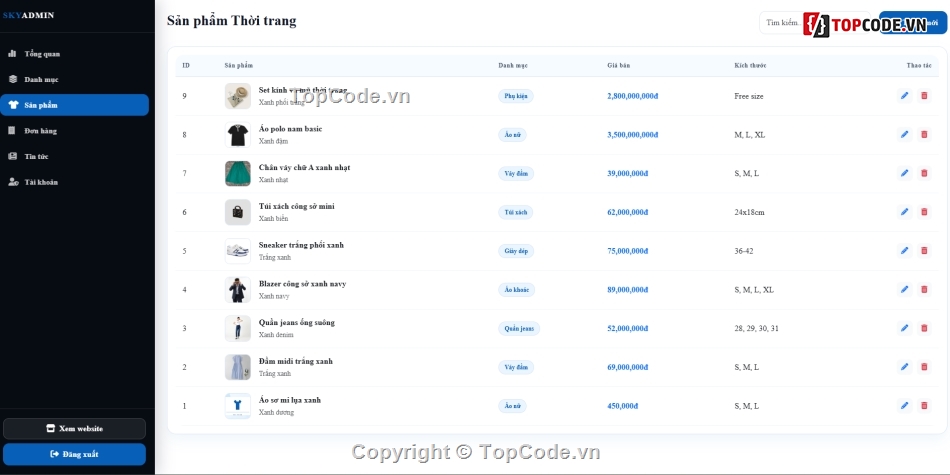950x475 pixels.
Task: Click the Đăng xuất logout button
Action: pos(75,454)
